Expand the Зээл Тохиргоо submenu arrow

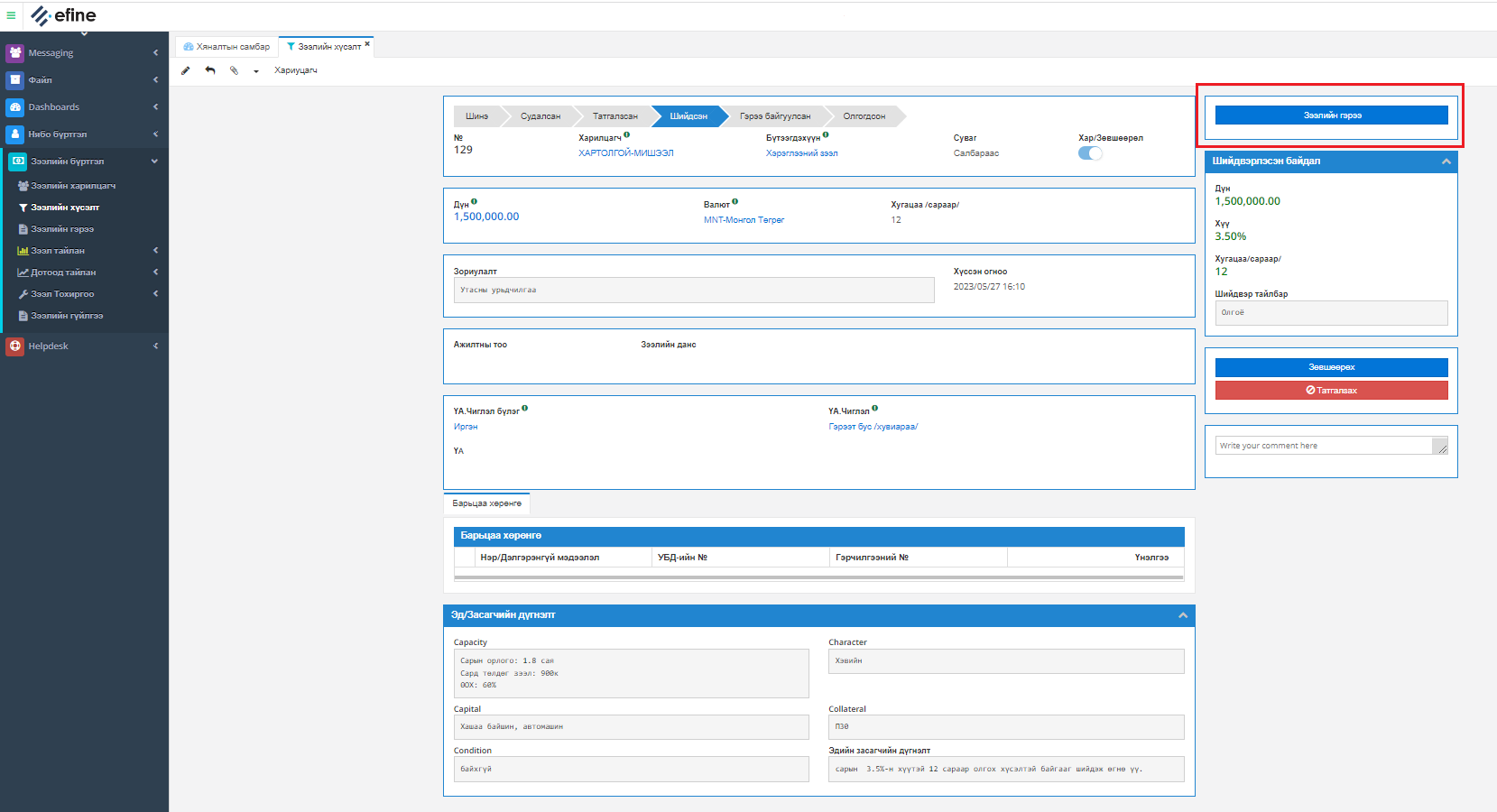click(155, 293)
